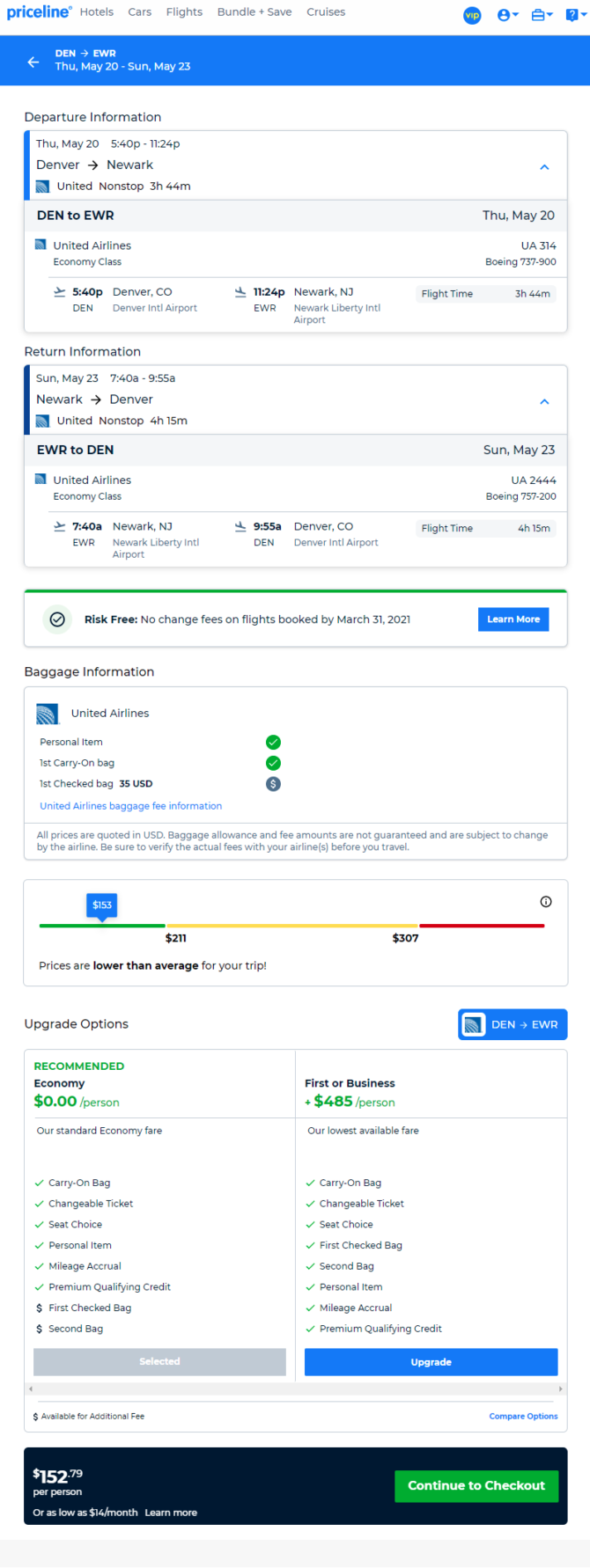This screenshot has width=590, height=1568.
Task: Click Boeing 757-200 aircraft text
Action: [520, 496]
